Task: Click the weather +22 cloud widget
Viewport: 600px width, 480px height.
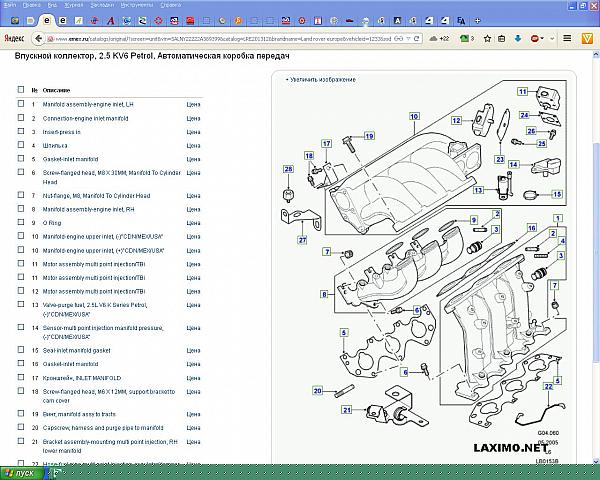Action: click(439, 38)
